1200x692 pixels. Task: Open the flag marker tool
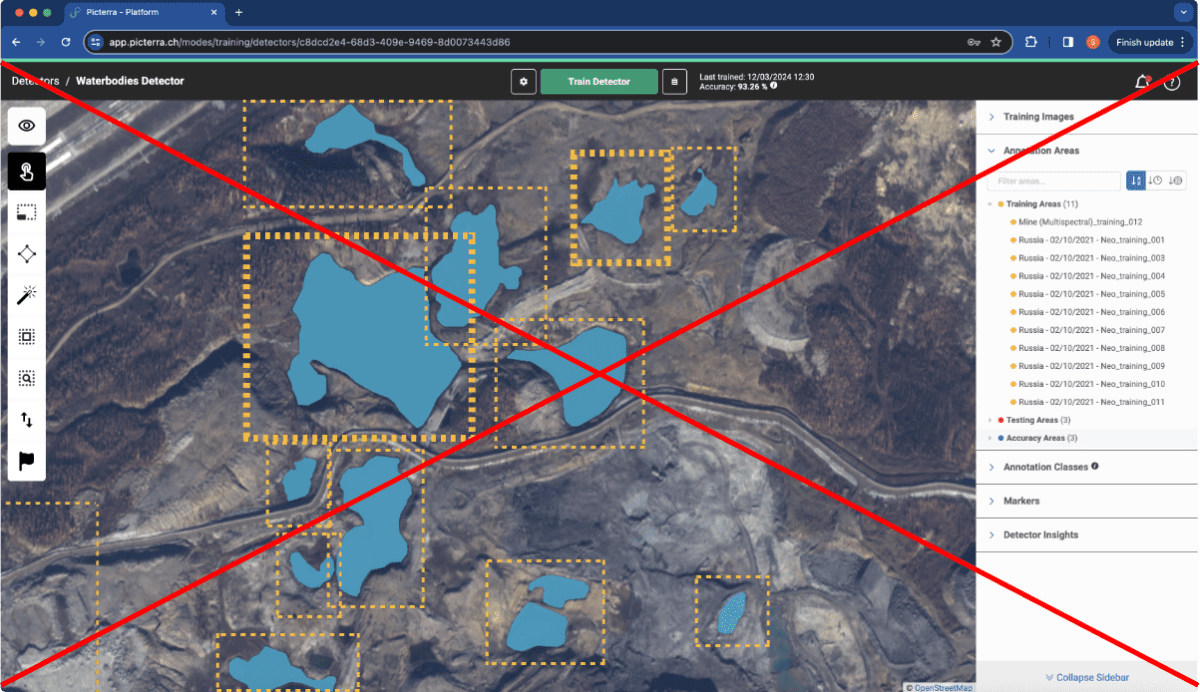[x=27, y=462]
